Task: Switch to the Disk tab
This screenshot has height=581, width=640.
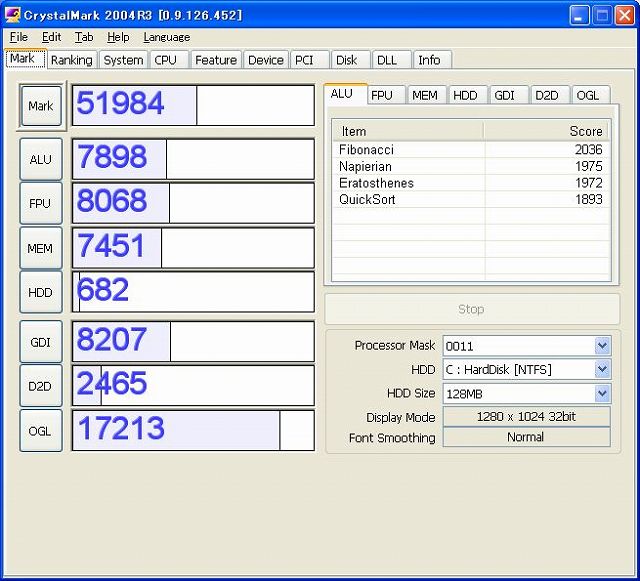Action: tap(351, 60)
